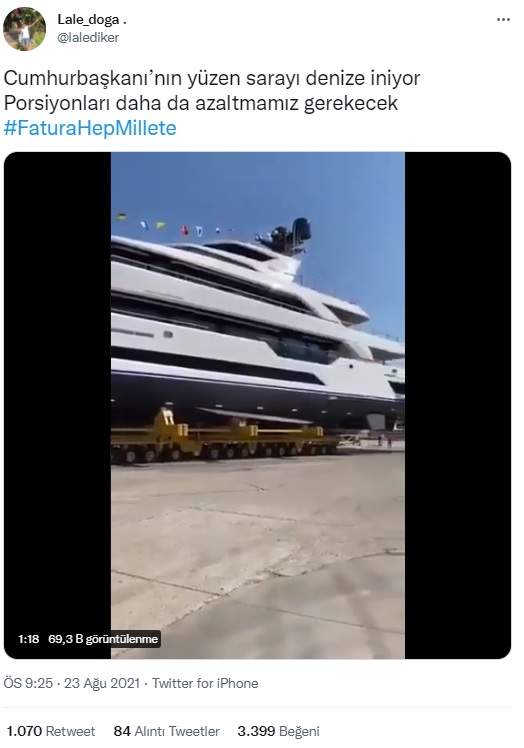View the 1.070 Retweet list
Viewport: 524px width, 748px height.
tap(51, 731)
